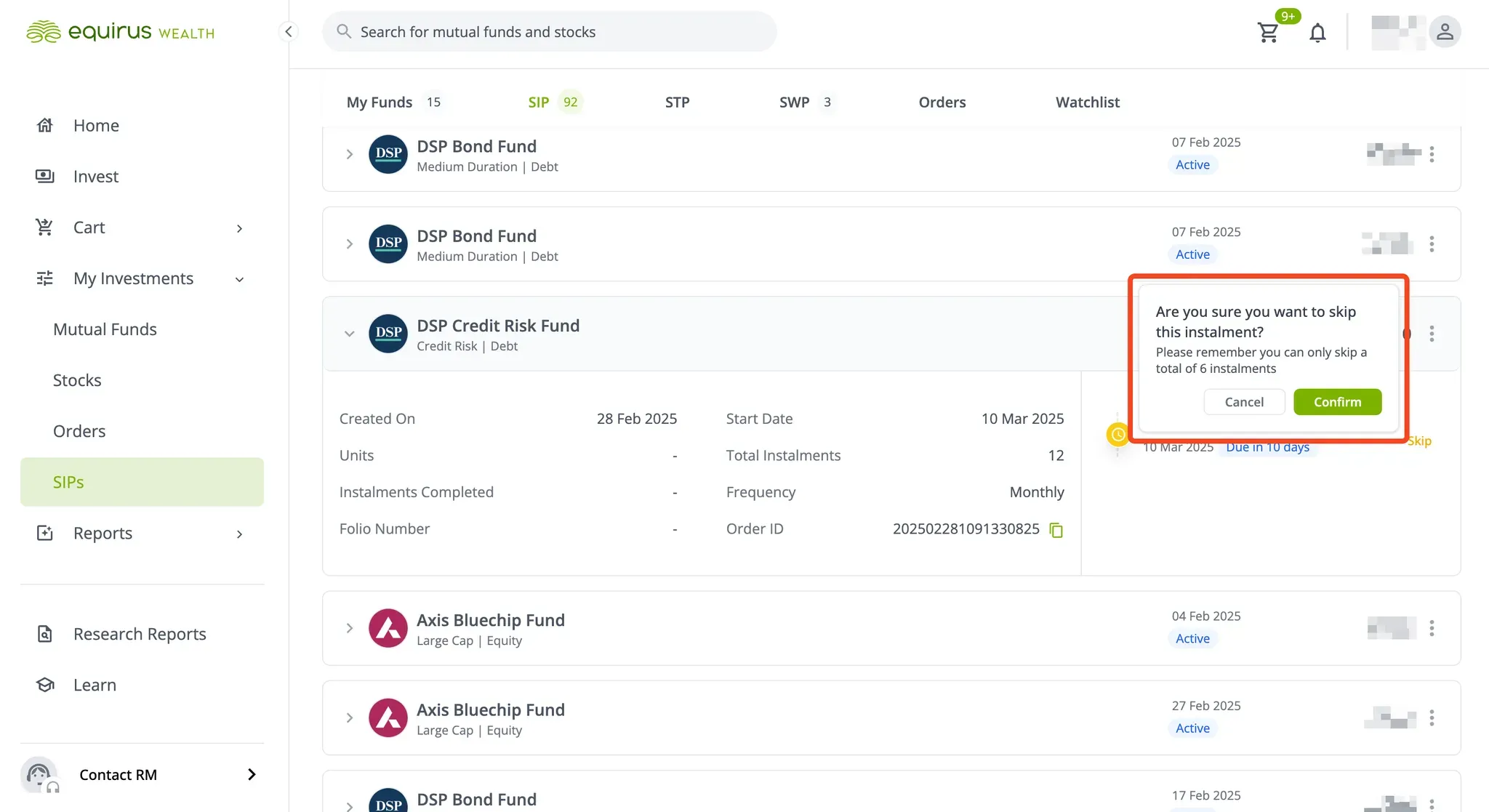Open the Watchlist tab

pos(1088,102)
